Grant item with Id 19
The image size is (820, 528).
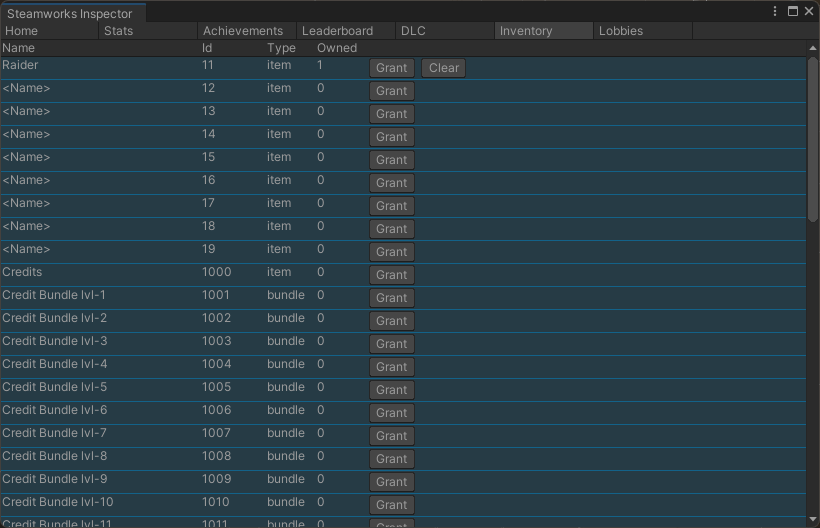pyautogui.click(x=392, y=252)
